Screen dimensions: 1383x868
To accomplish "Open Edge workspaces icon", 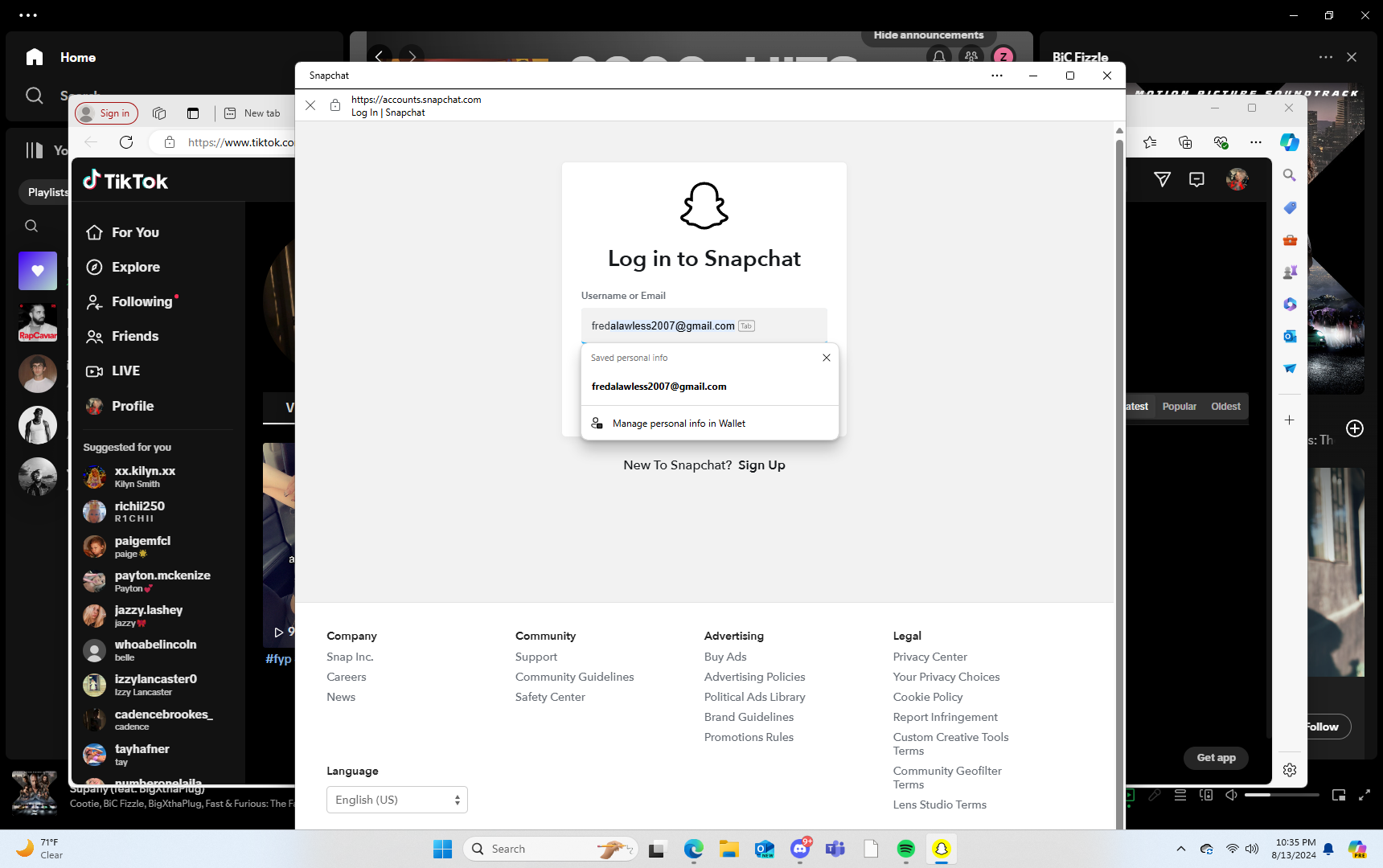I will coord(159,113).
